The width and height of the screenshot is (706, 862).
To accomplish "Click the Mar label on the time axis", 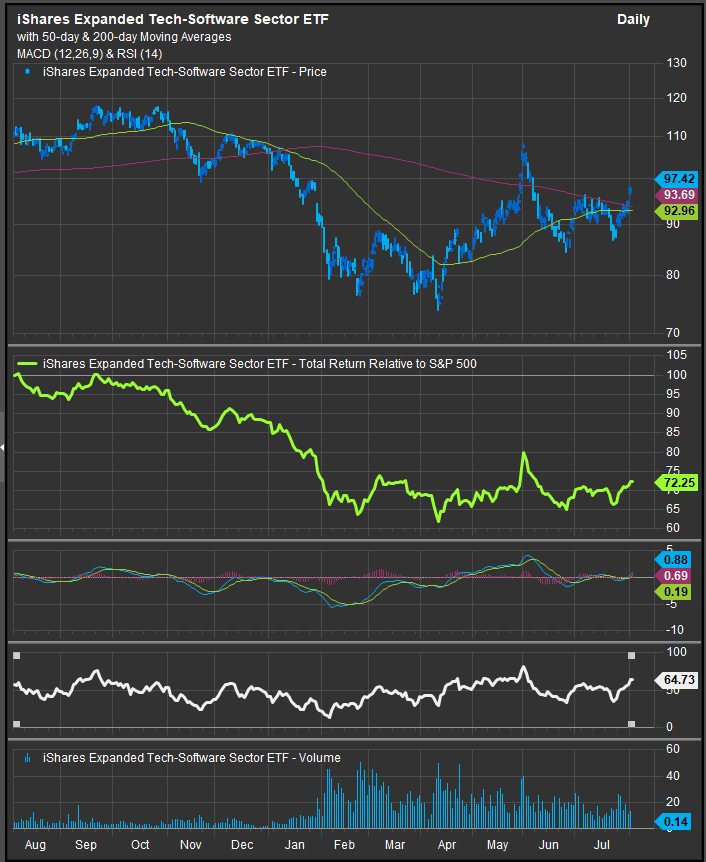I will pyautogui.click(x=395, y=845).
